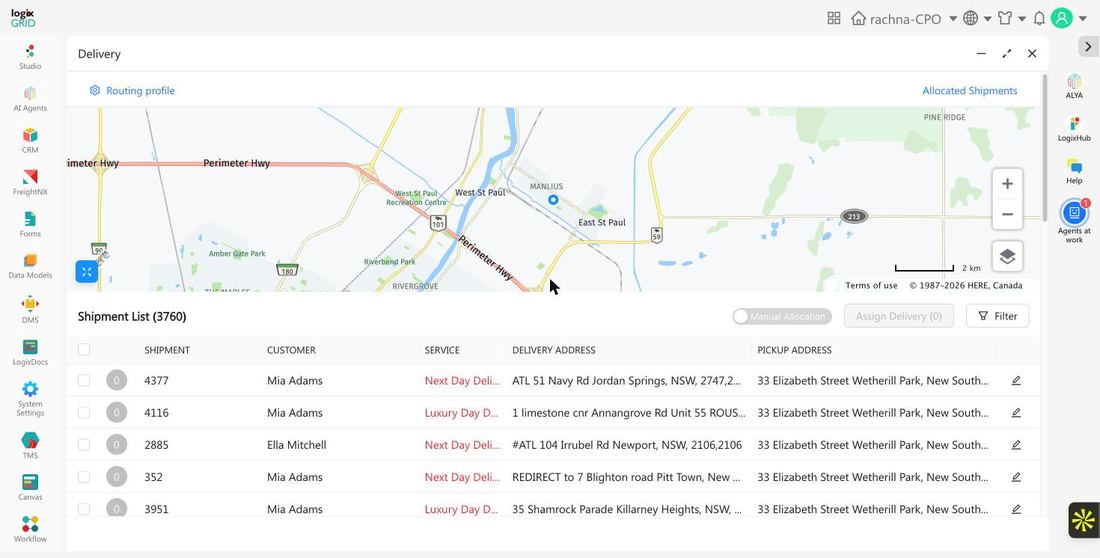1100x558 pixels.
Task: Open Help chat icon
Action: tap(1074, 171)
